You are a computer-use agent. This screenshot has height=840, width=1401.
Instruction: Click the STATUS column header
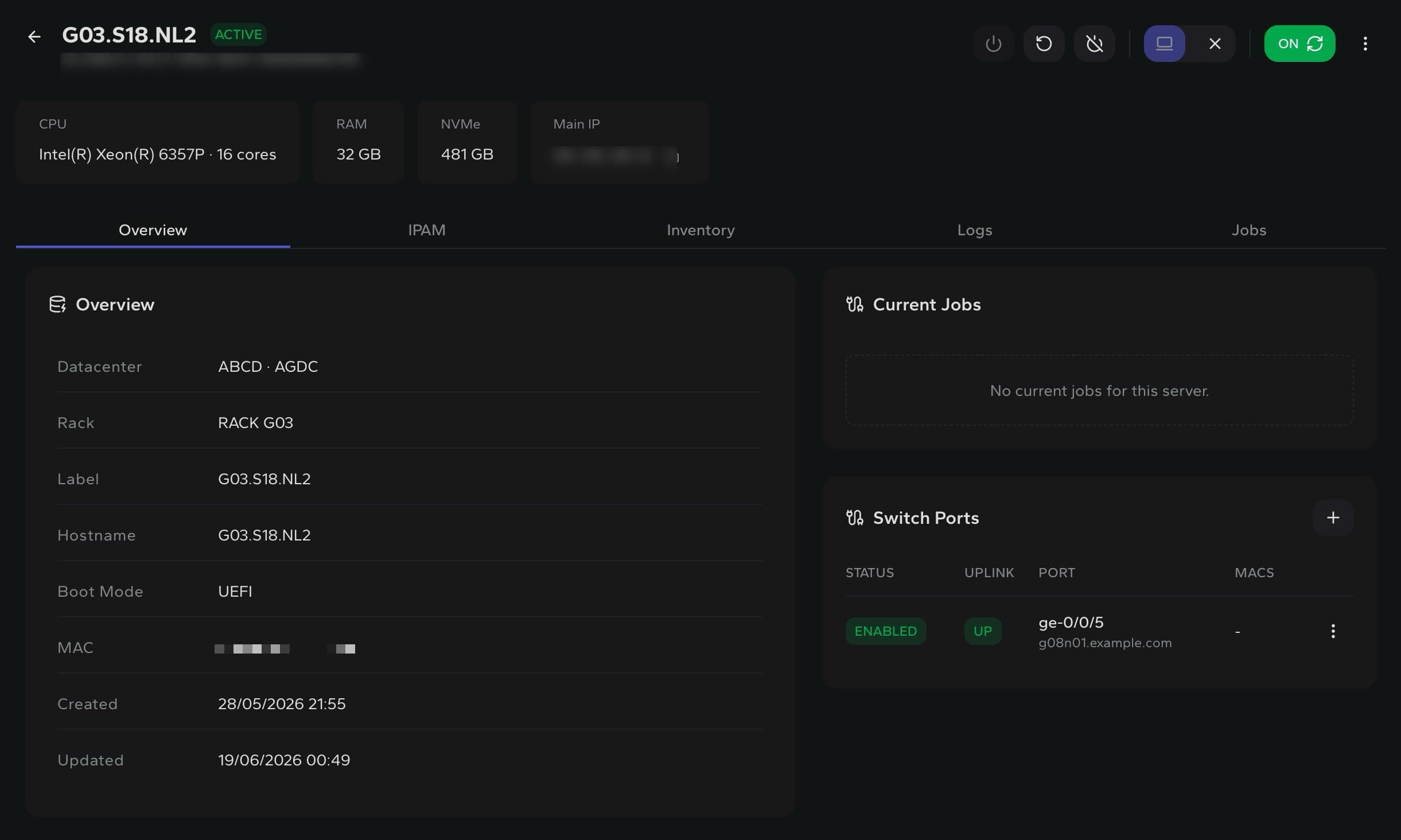pyautogui.click(x=869, y=573)
